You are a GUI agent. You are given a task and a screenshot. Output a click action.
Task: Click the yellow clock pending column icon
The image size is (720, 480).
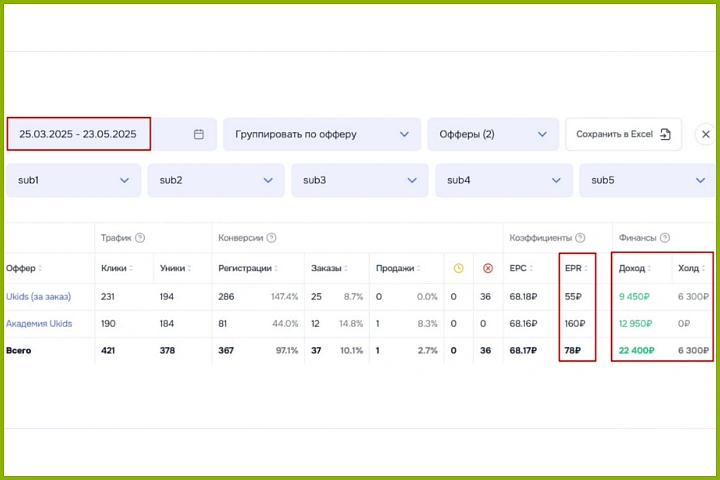pos(458,268)
